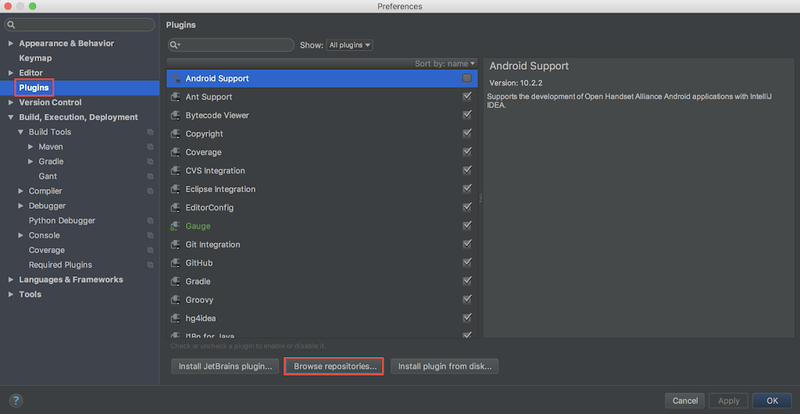
Task: Click the Git Integration plugin icon
Action: 176,245
